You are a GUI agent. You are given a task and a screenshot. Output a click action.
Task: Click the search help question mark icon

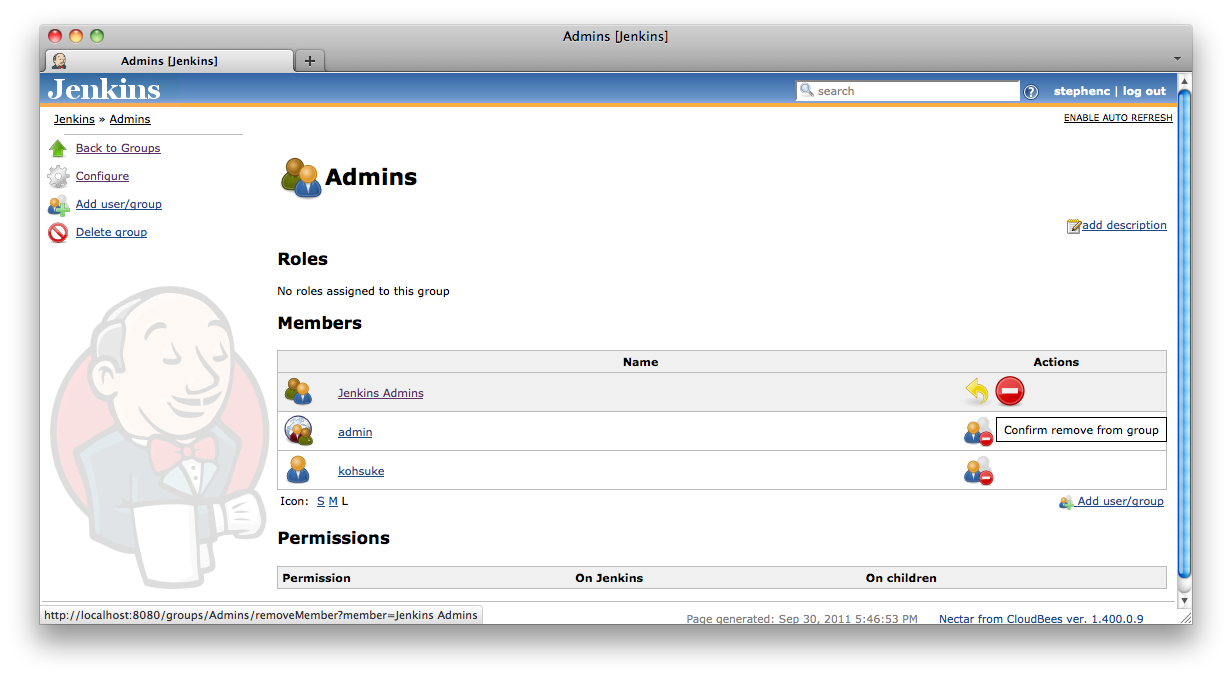click(x=1030, y=91)
